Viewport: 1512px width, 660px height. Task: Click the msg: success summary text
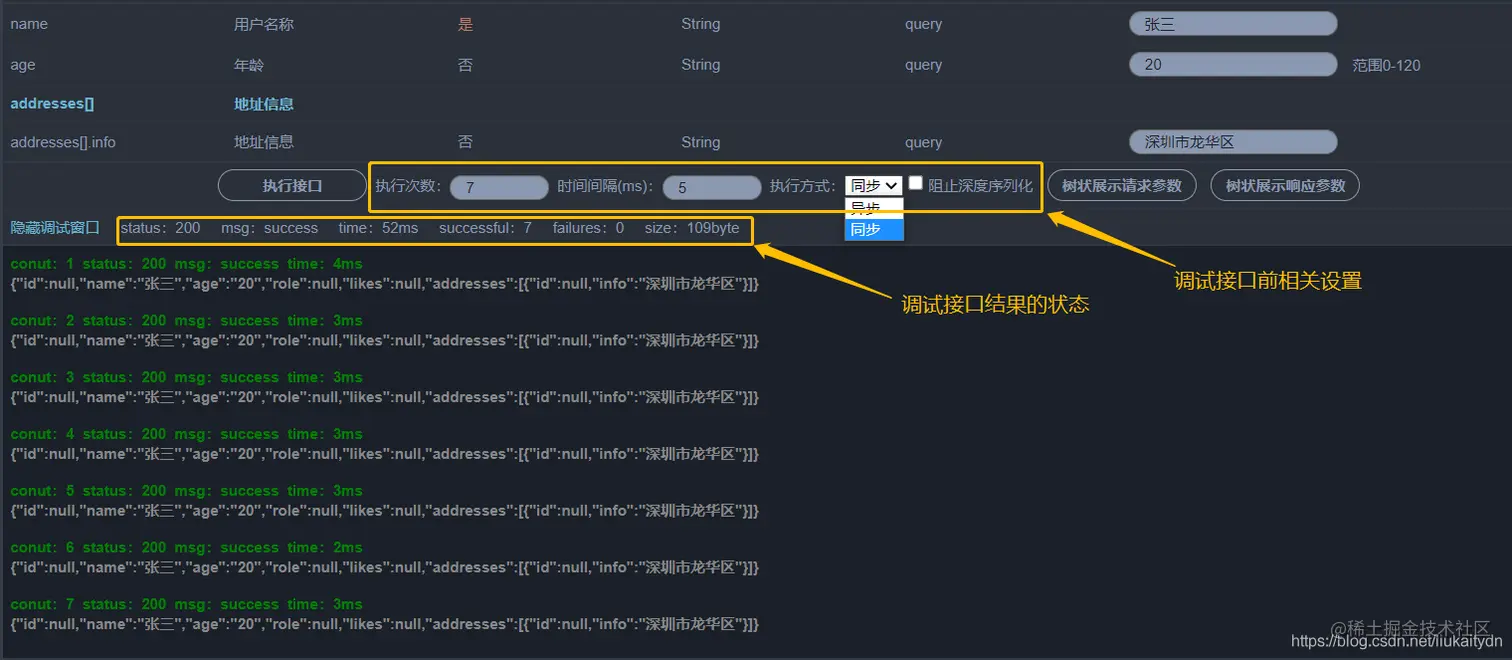pos(270,228)
